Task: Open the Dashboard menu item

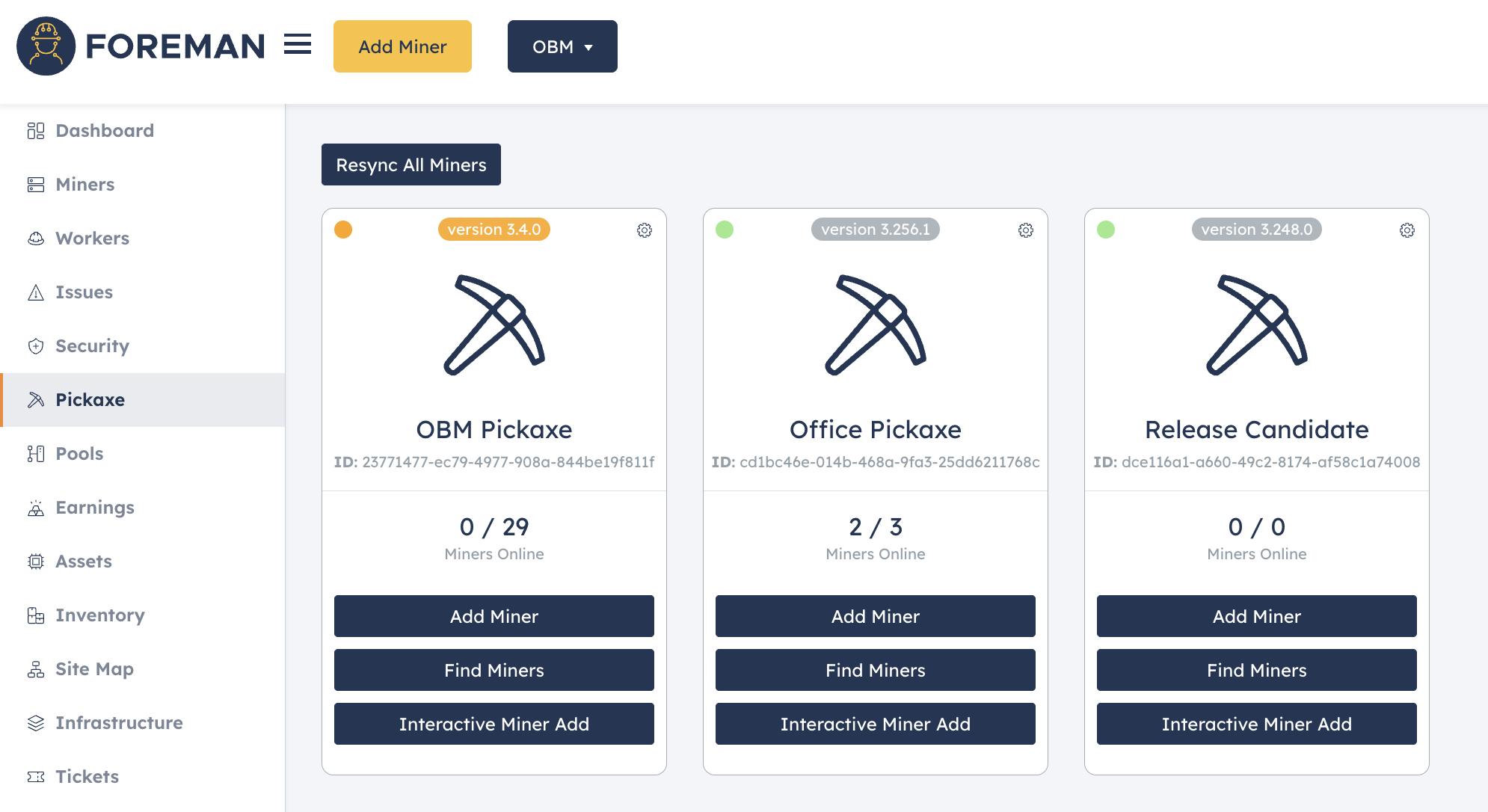Action: click(x=142, y=131)
